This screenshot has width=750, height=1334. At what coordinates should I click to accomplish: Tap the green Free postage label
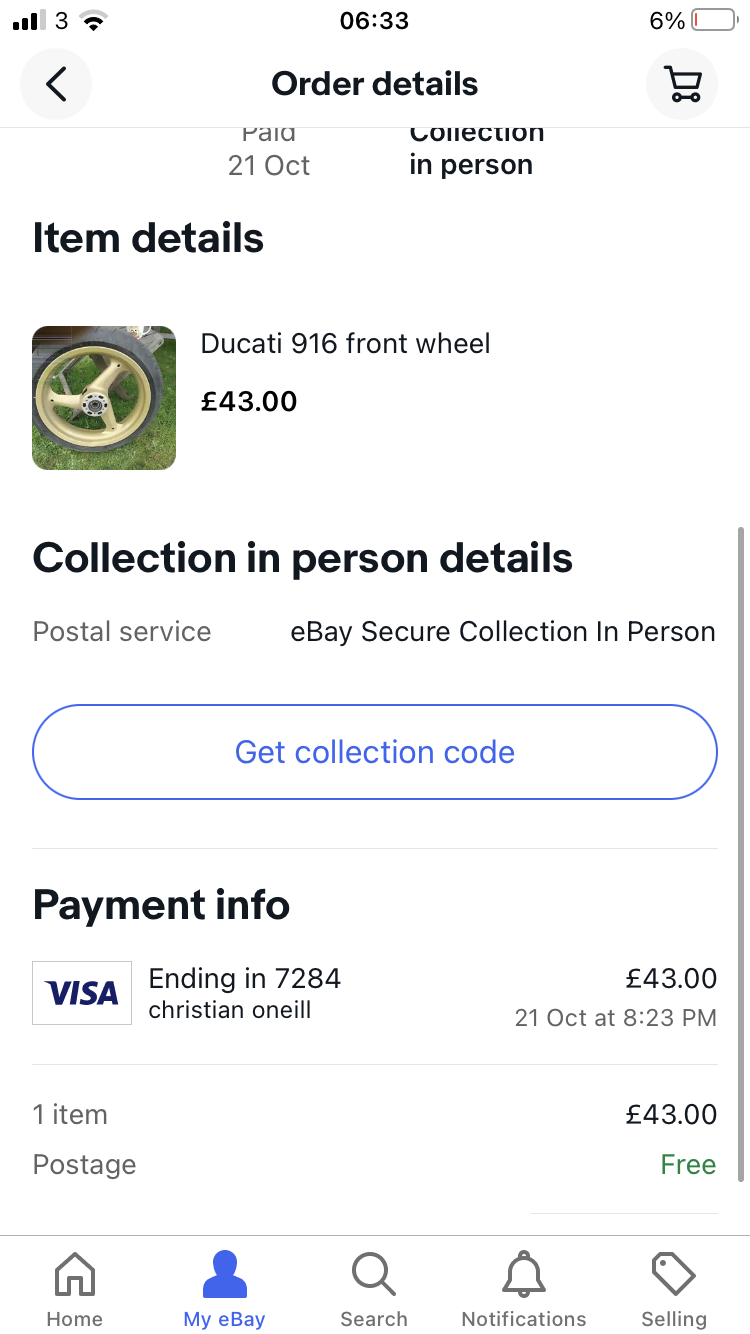(x=688, y=1165)
